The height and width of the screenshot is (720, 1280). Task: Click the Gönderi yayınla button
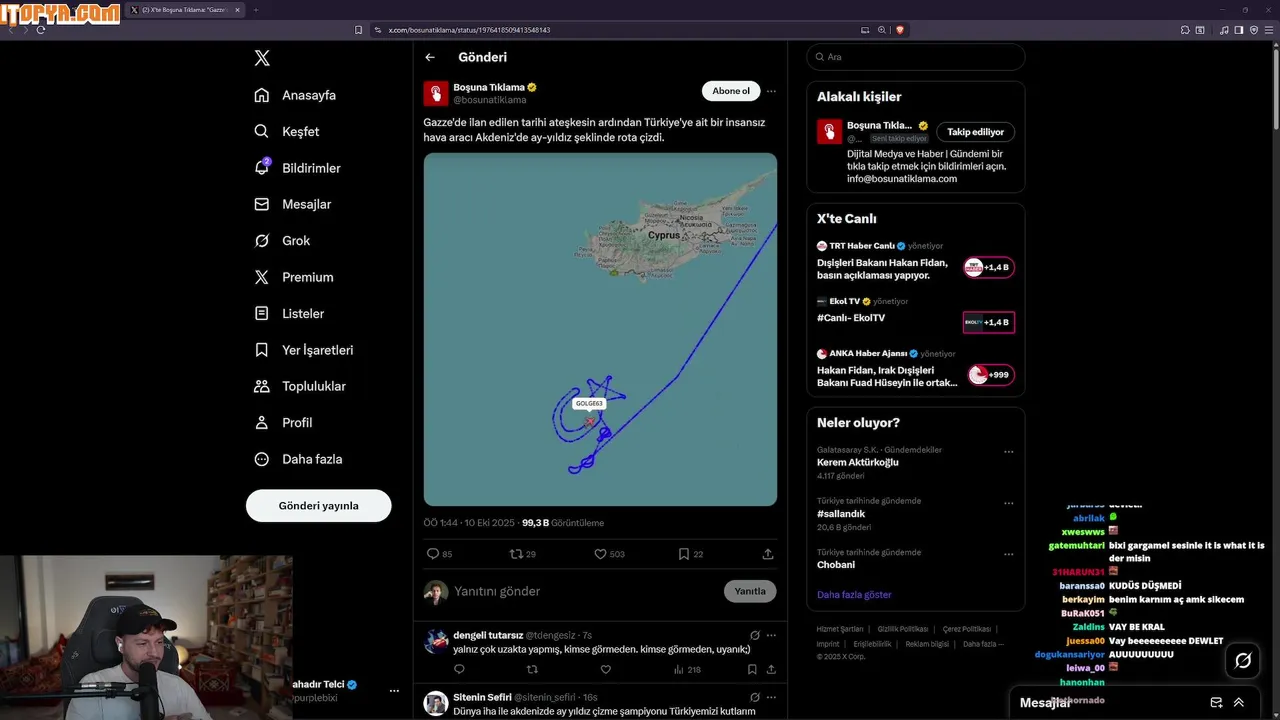tap(318, 506)
